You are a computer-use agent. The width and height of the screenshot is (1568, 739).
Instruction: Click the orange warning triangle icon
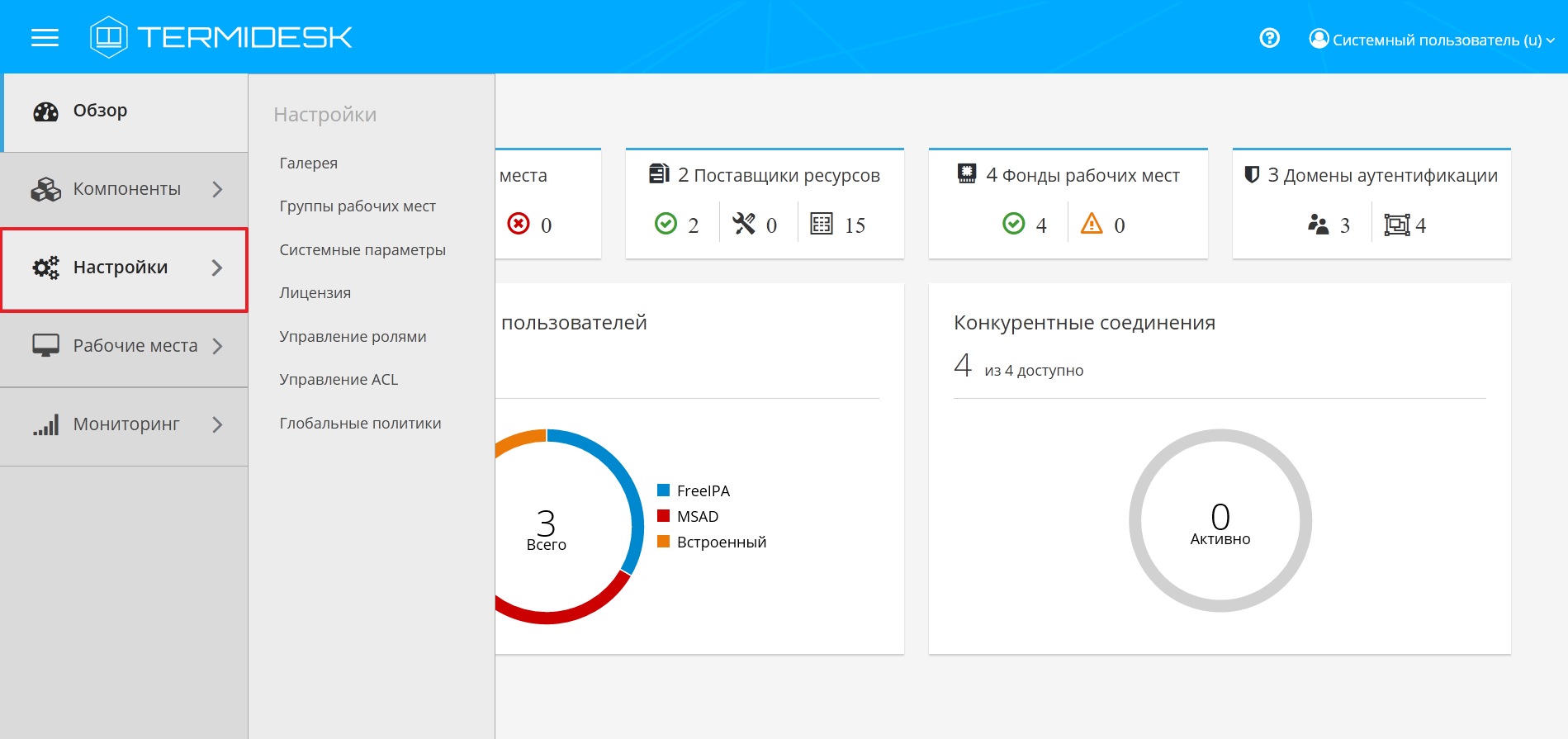(1092, 224)
